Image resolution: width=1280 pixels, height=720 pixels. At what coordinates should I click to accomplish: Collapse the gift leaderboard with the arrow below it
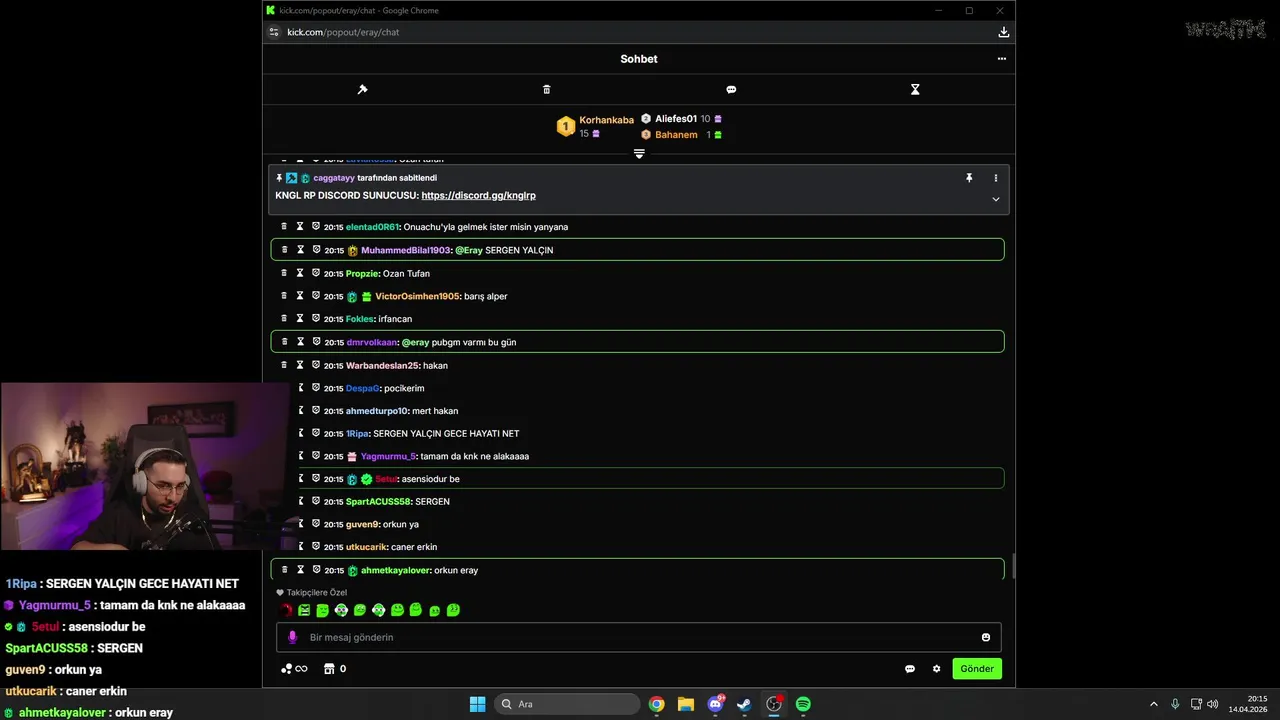click(639, 153)
